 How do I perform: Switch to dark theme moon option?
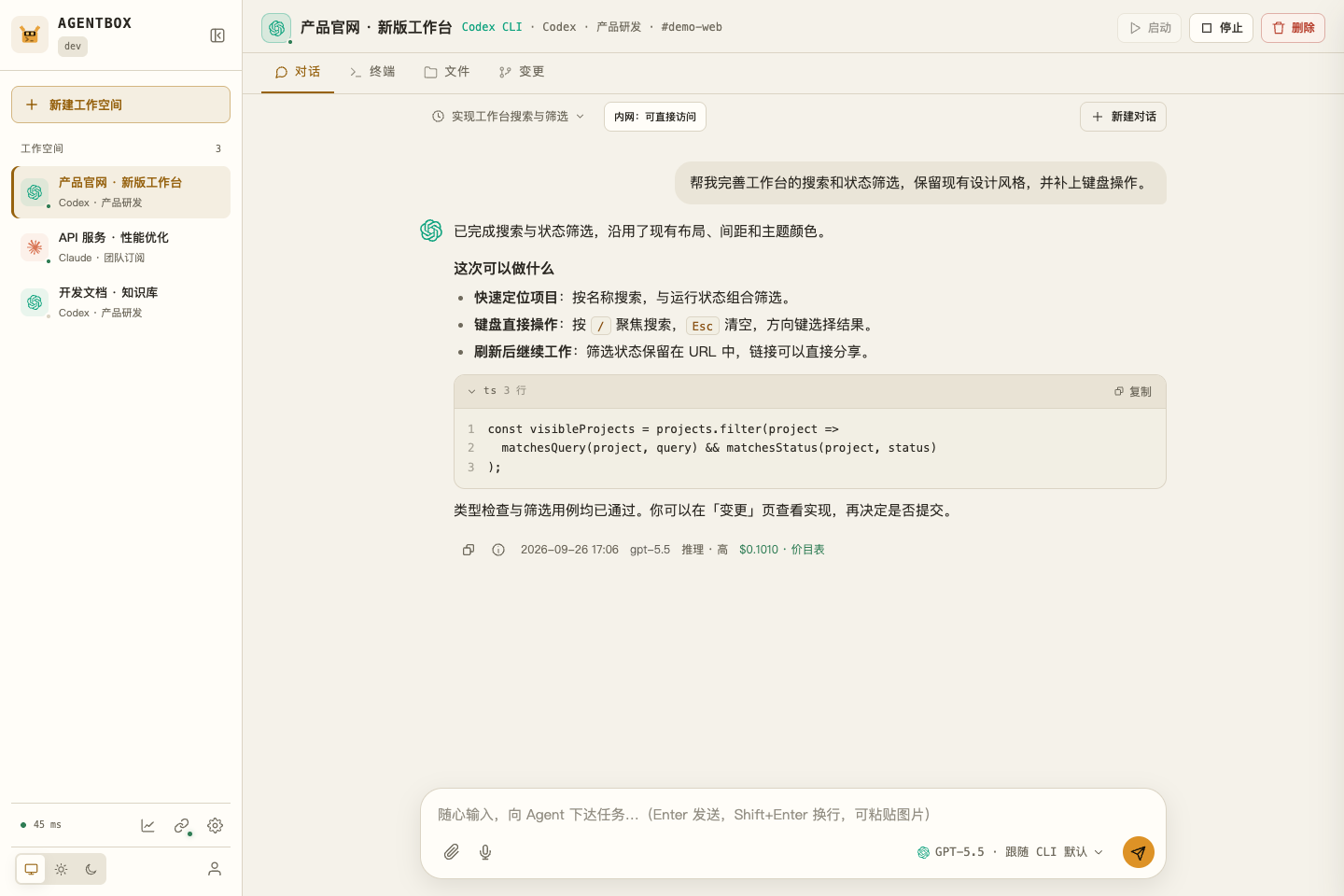point(91,869)
